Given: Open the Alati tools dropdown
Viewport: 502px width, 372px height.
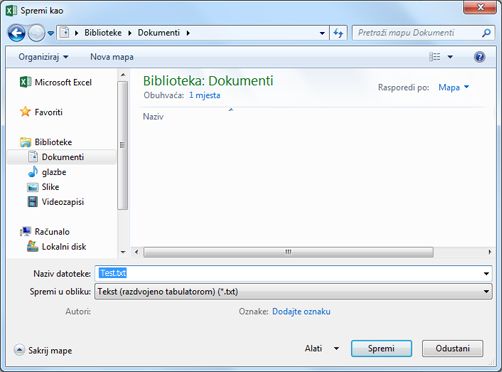Looking at the screenshot, I should [x=321, y=349].
